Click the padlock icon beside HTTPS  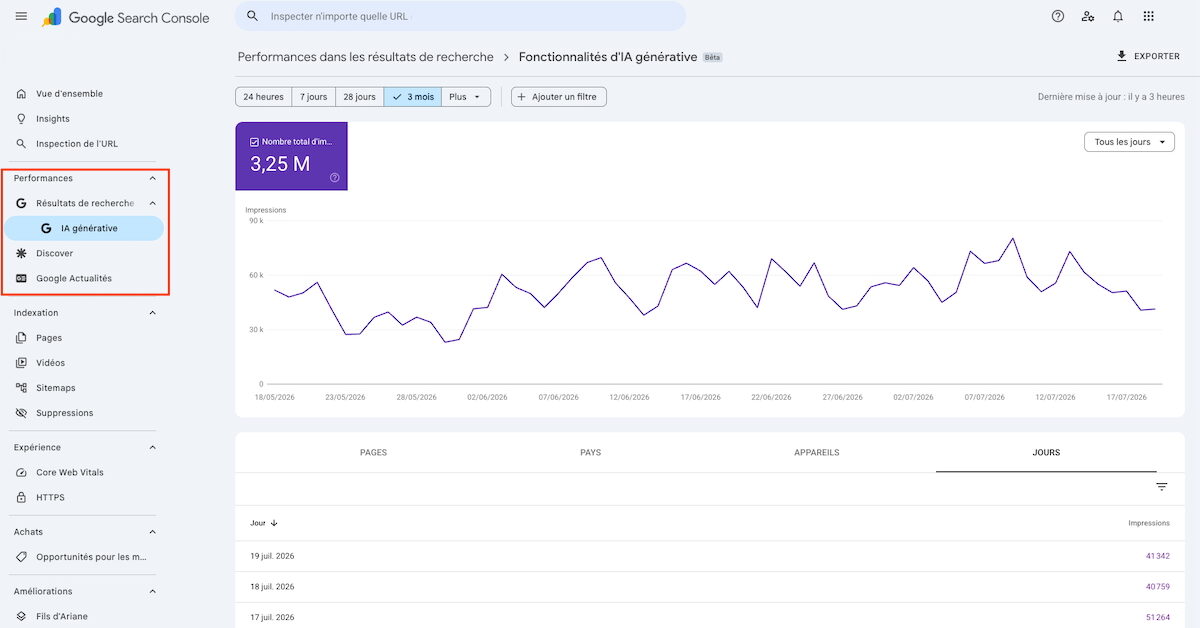point(21,497)
